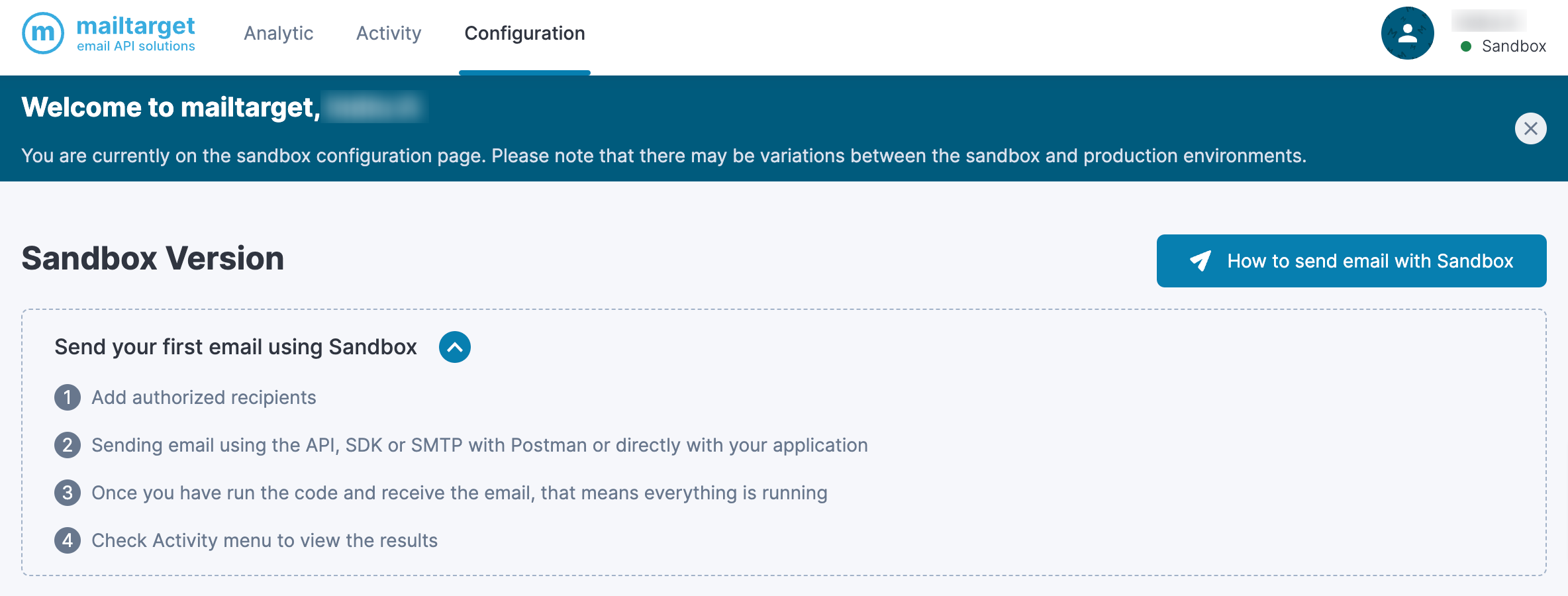This screenshot has width=1568, height=596.
Task: Click the blurred account name at top right
Action: click(1489, 21)
